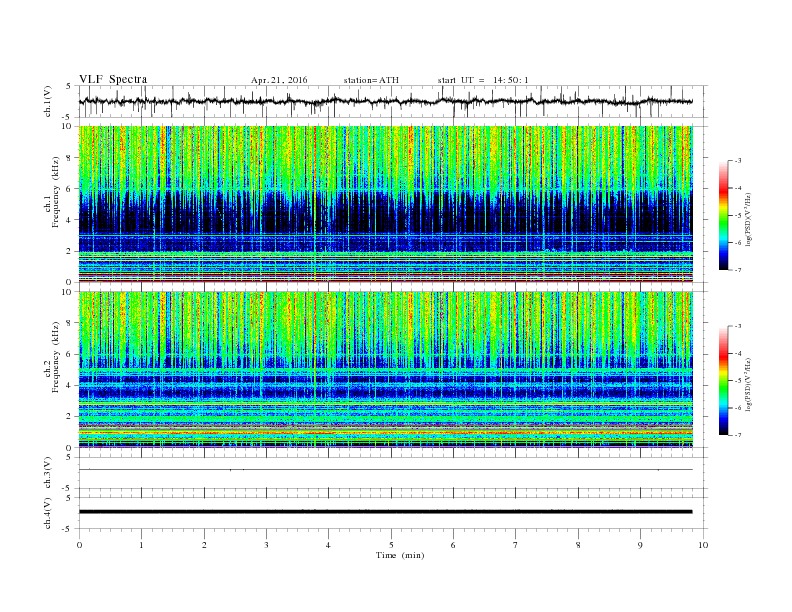Click the time axis tick label "4"
792x612 pixels.
328,545
